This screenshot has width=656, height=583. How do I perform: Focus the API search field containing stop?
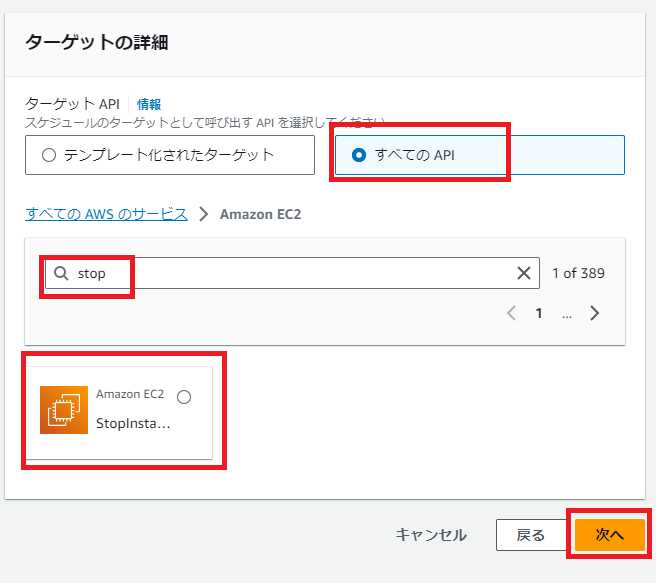pos(300,274)
